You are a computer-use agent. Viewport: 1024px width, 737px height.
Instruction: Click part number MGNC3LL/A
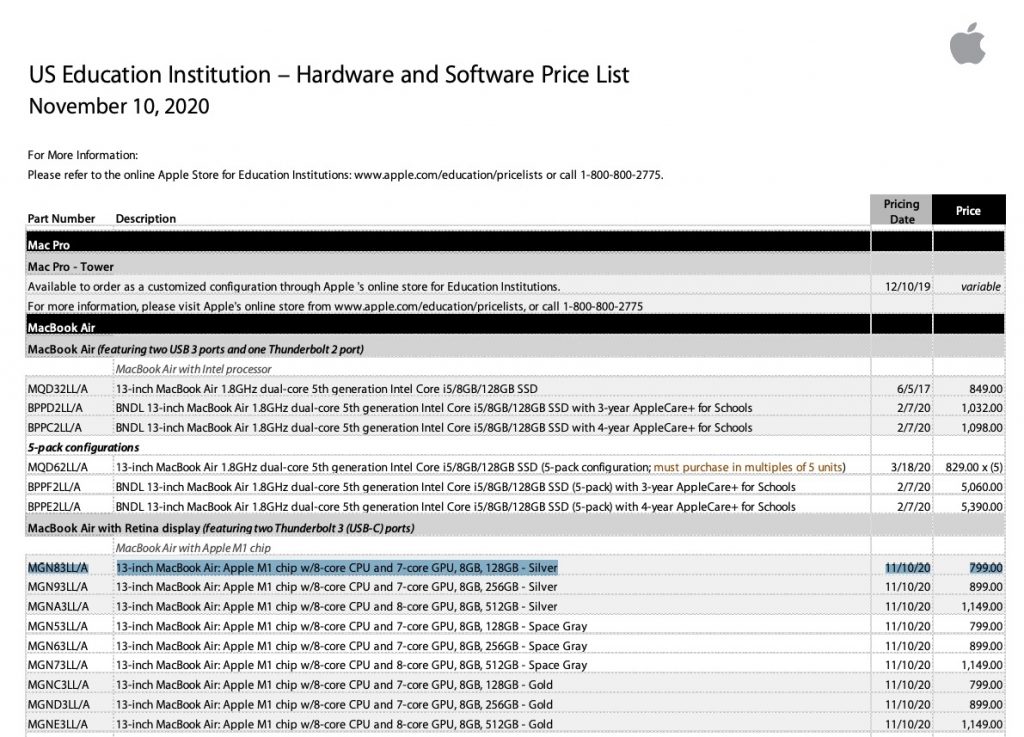58,685
